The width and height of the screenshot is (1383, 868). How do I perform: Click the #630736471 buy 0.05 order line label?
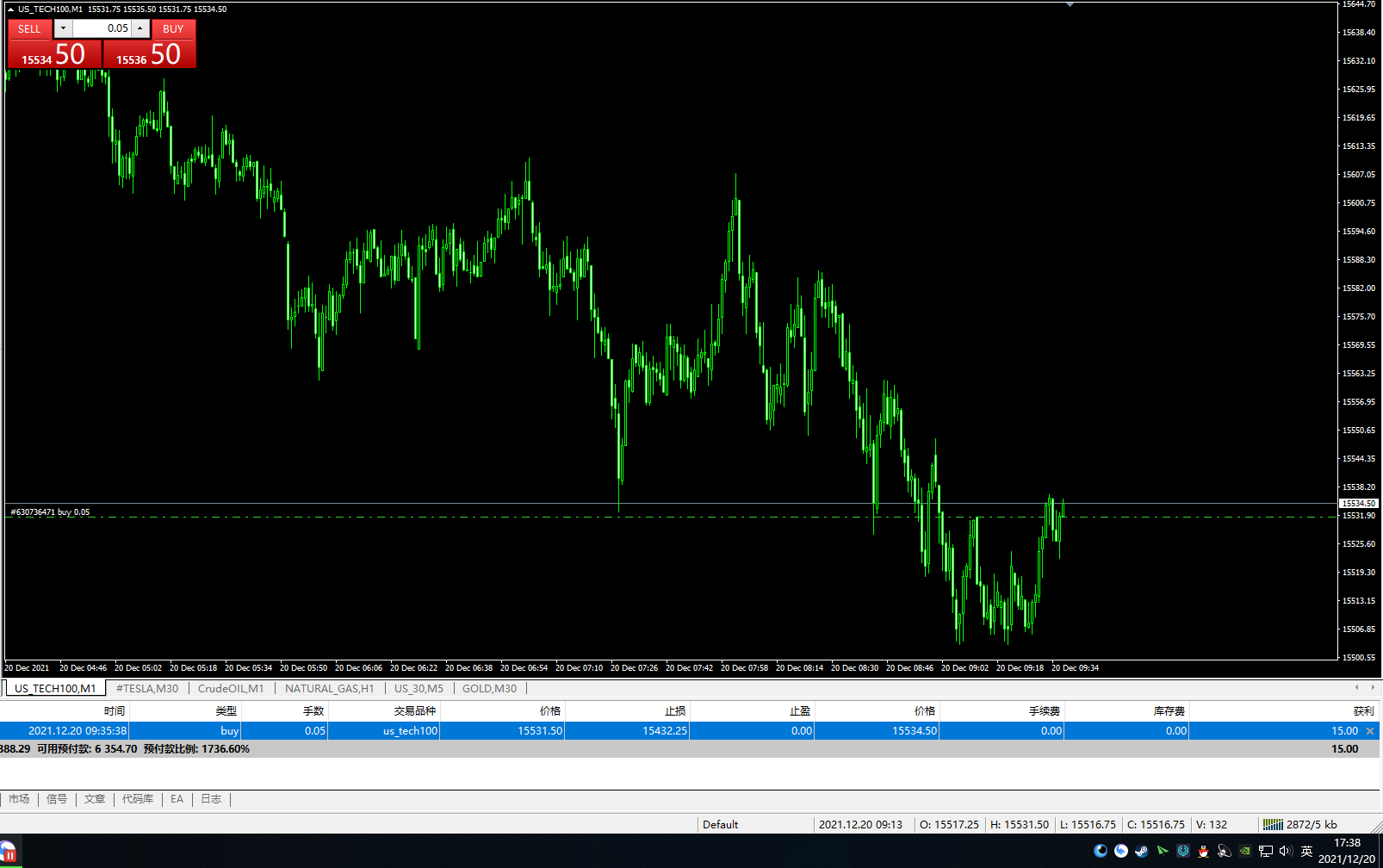tap(50, 512)
